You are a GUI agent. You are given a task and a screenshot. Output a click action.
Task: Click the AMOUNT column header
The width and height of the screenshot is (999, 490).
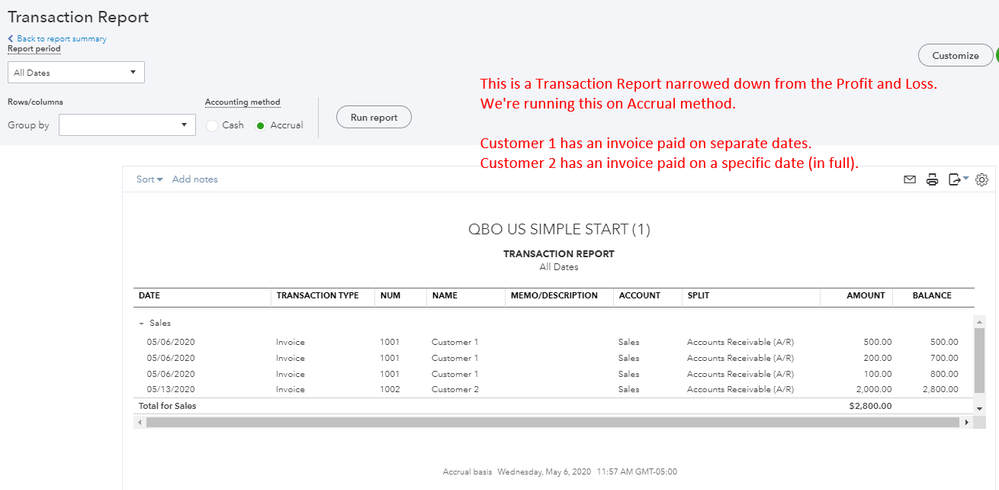[865, 296]
